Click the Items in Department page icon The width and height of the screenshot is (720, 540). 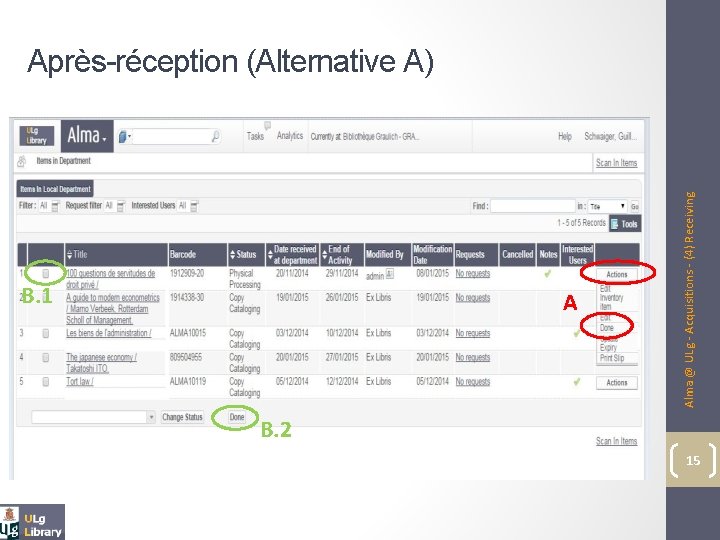click(22, 162)
